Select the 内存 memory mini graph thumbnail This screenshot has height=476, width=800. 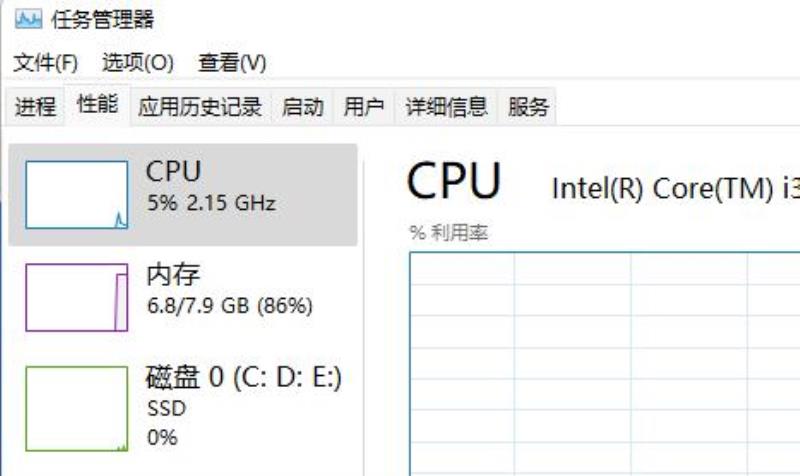[x=77, y=297]
